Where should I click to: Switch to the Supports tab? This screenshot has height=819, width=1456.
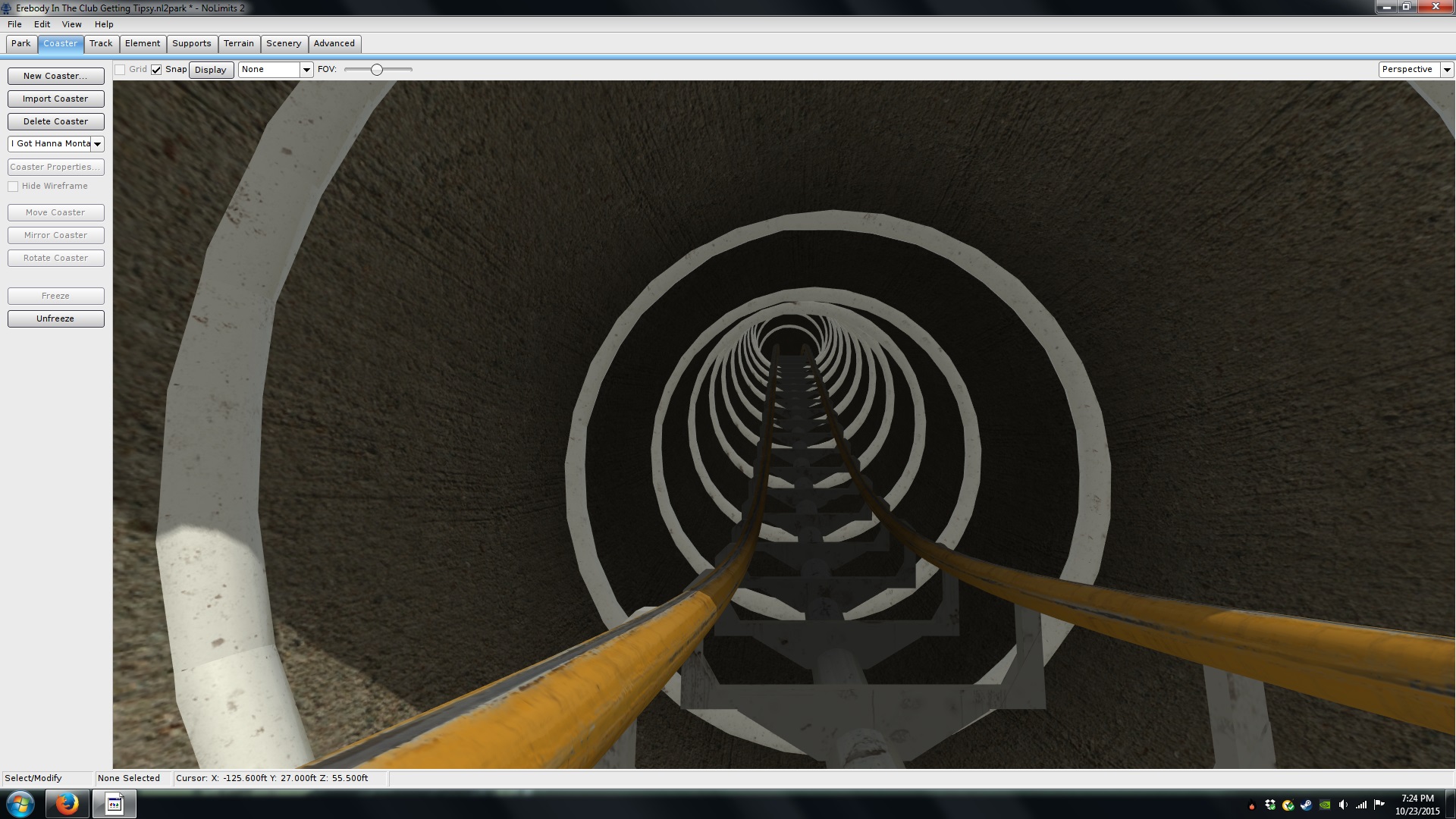coord(191,43)
